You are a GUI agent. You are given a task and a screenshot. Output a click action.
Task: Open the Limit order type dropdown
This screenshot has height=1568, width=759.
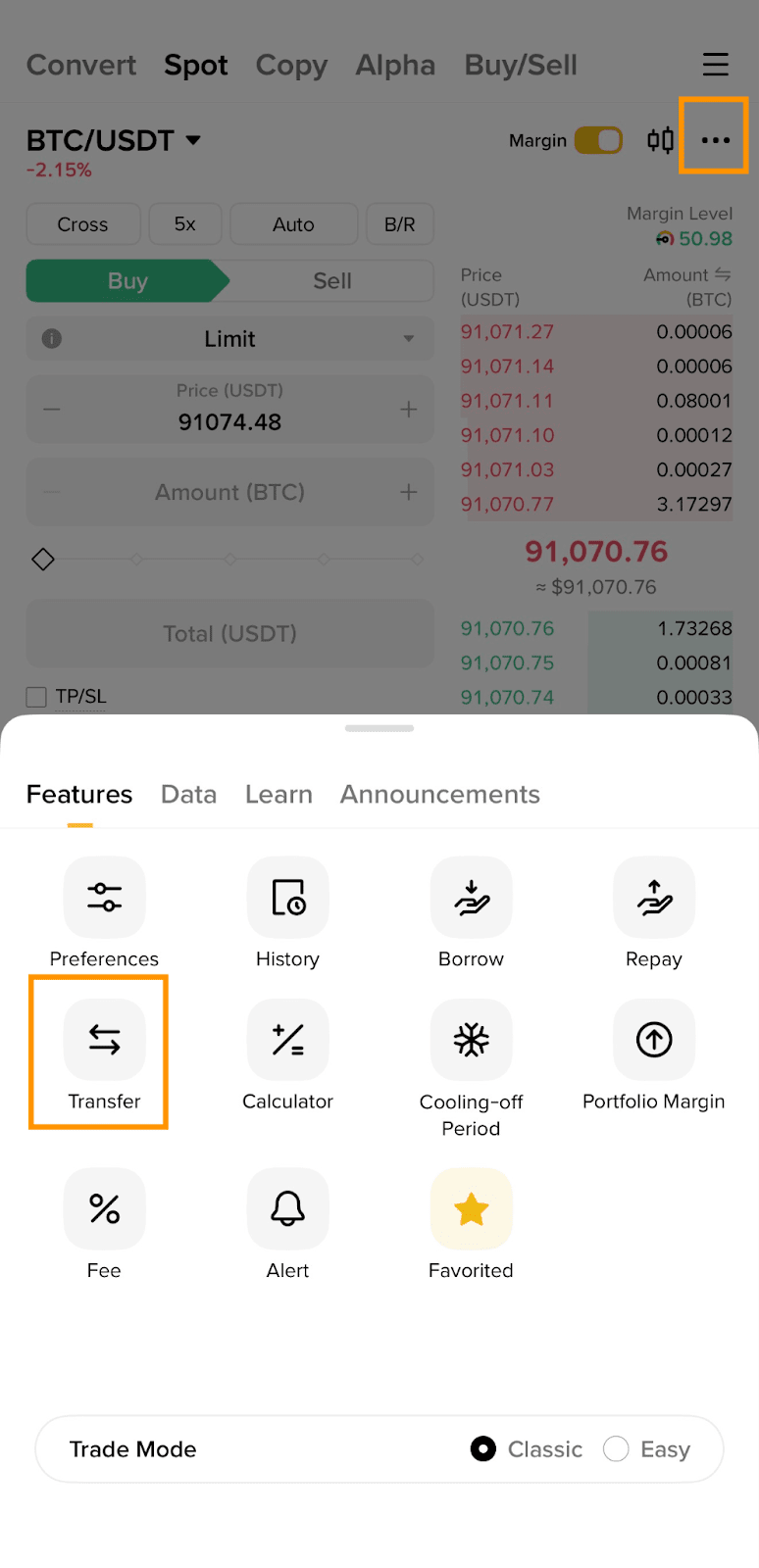point(229,339)
